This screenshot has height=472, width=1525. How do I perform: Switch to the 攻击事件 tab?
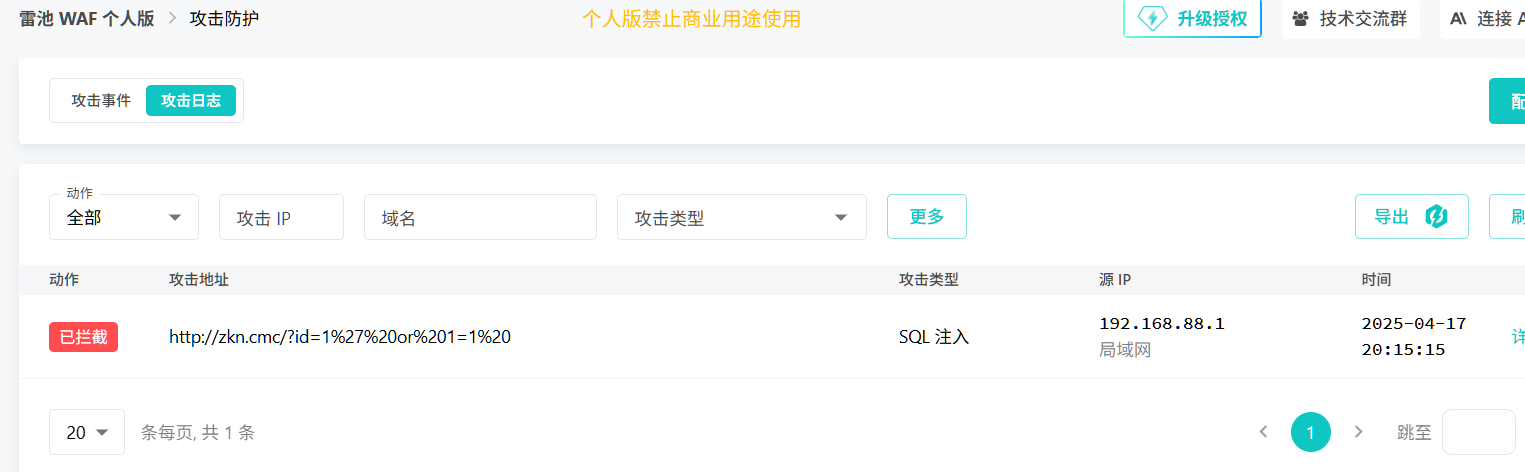click(x=101, y=101)
